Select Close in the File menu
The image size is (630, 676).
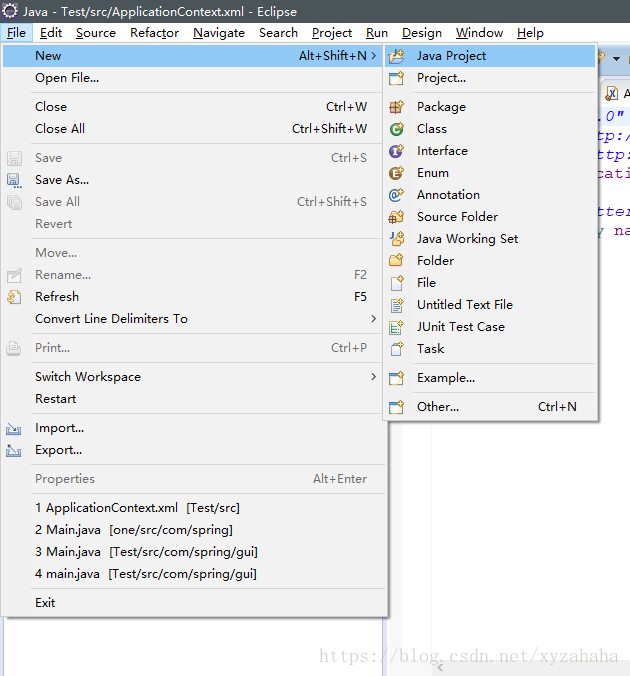(192, 107)
